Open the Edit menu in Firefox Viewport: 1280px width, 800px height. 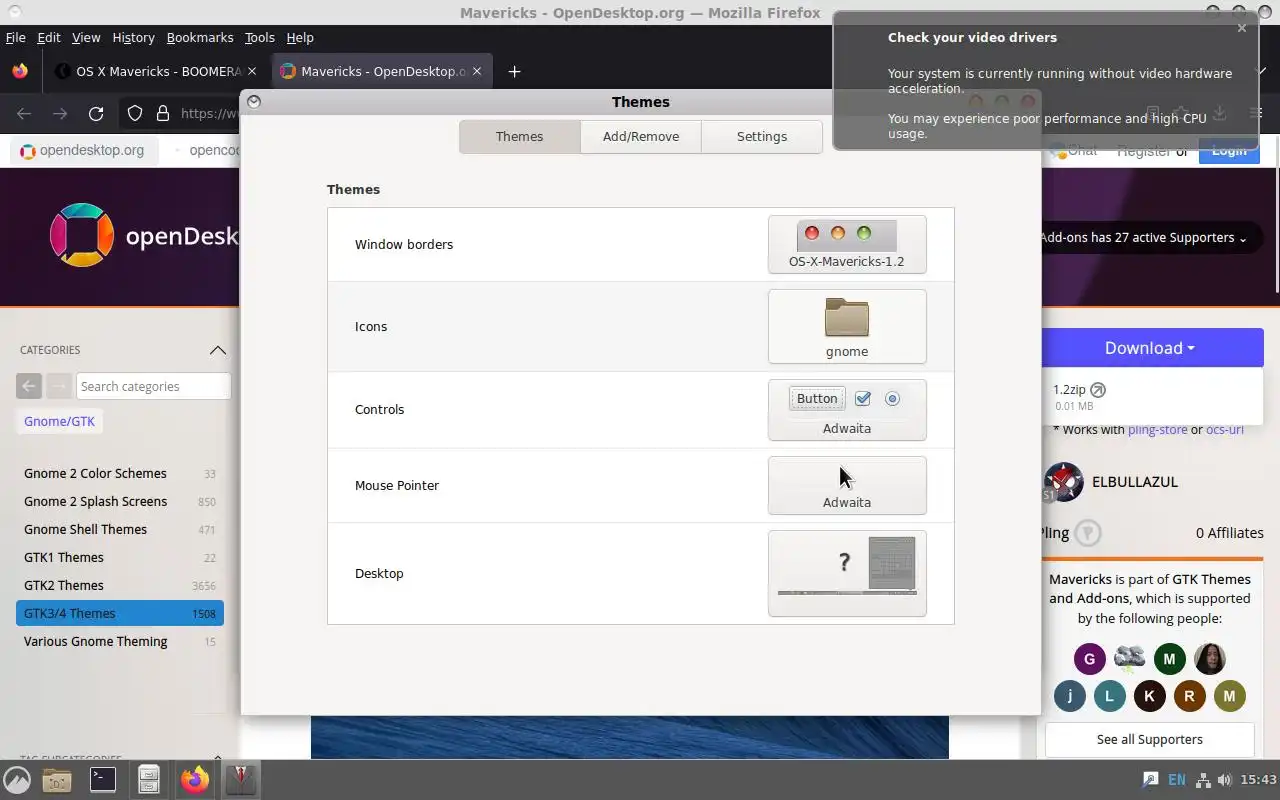pyautogui.click(x=49, y=37)
